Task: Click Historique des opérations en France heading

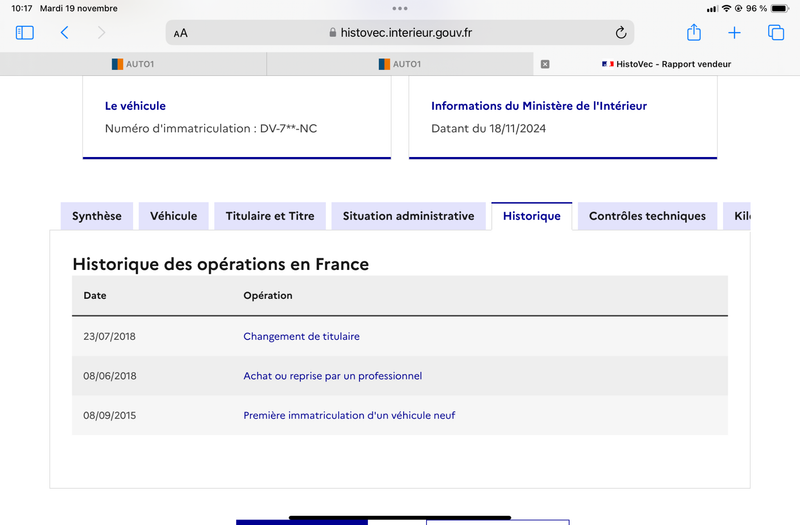Action: pos(220,264)
